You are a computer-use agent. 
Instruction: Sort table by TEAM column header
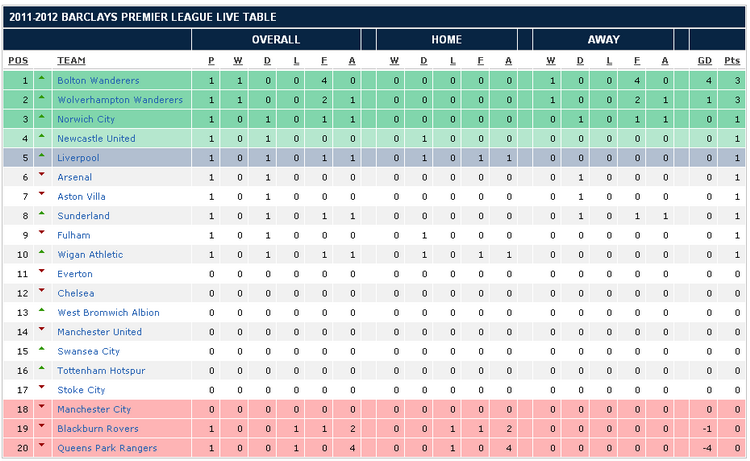click(x=71, y=61)
